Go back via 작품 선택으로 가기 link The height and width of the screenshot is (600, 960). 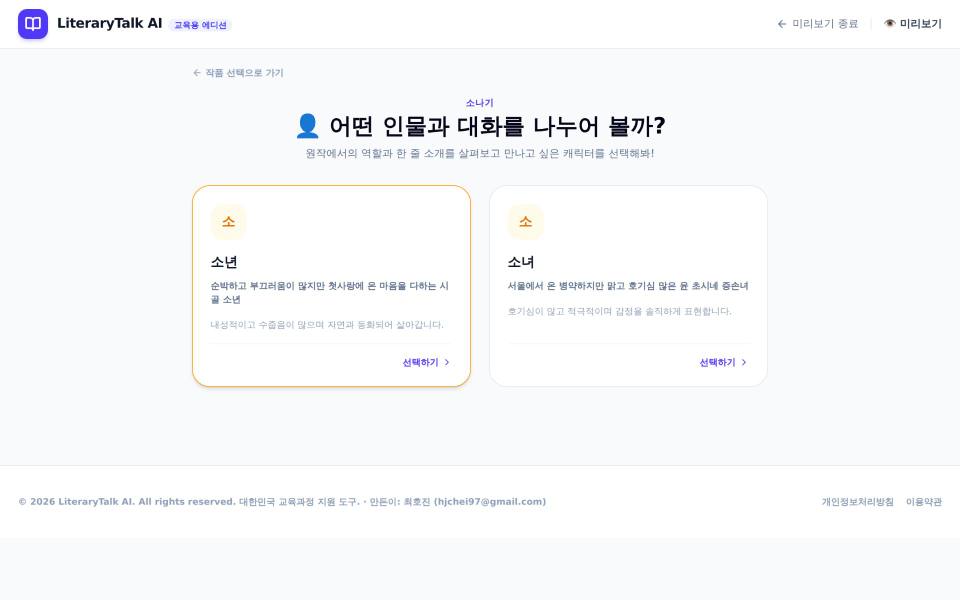(x=238, y=73)
